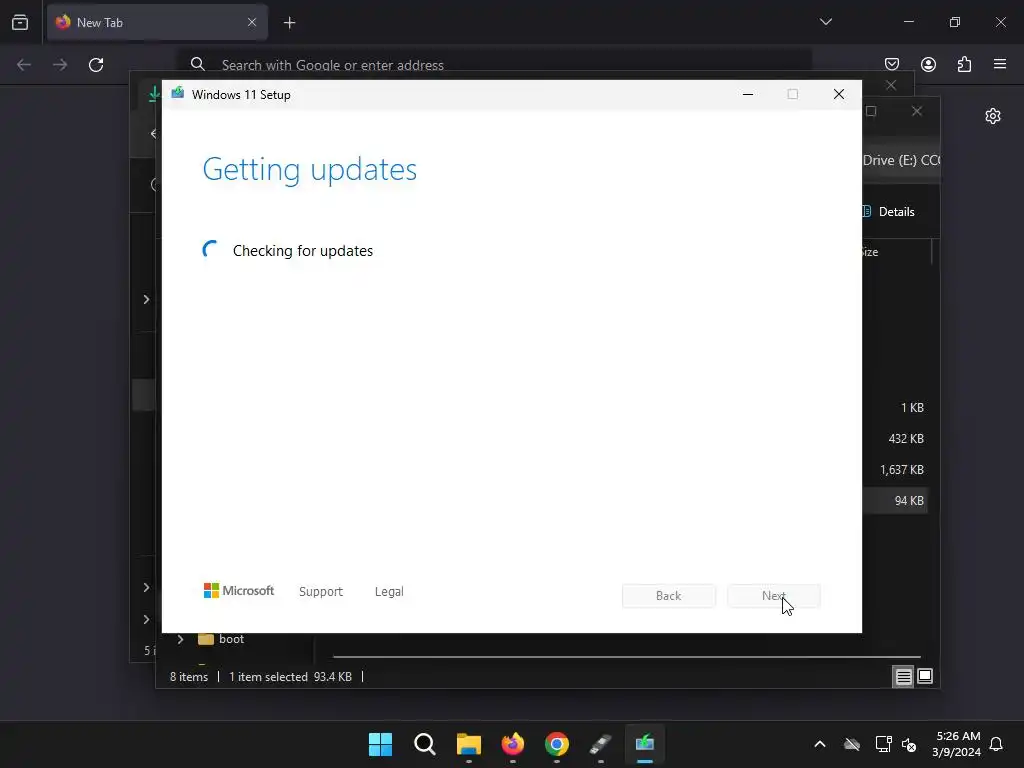Open Firefox tab list button
The image size is (1024, 768).
tap(20, 22)
